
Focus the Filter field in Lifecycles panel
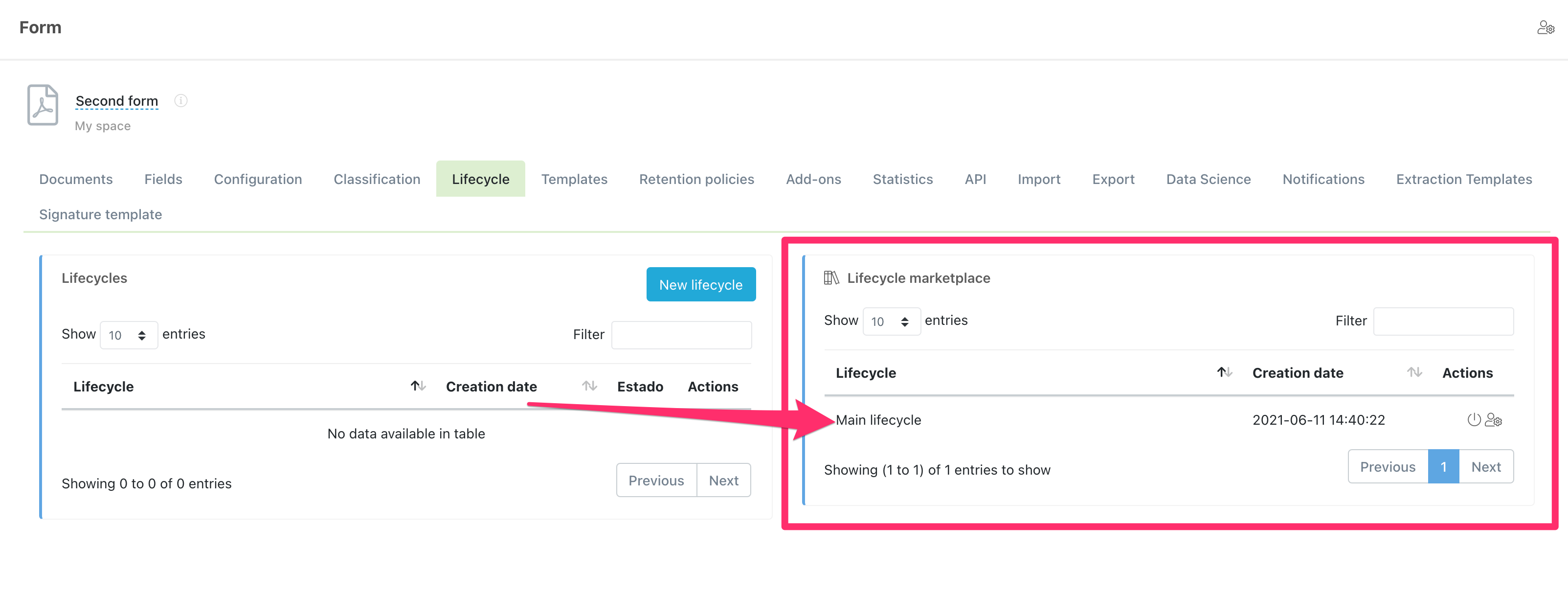[681, 335]
